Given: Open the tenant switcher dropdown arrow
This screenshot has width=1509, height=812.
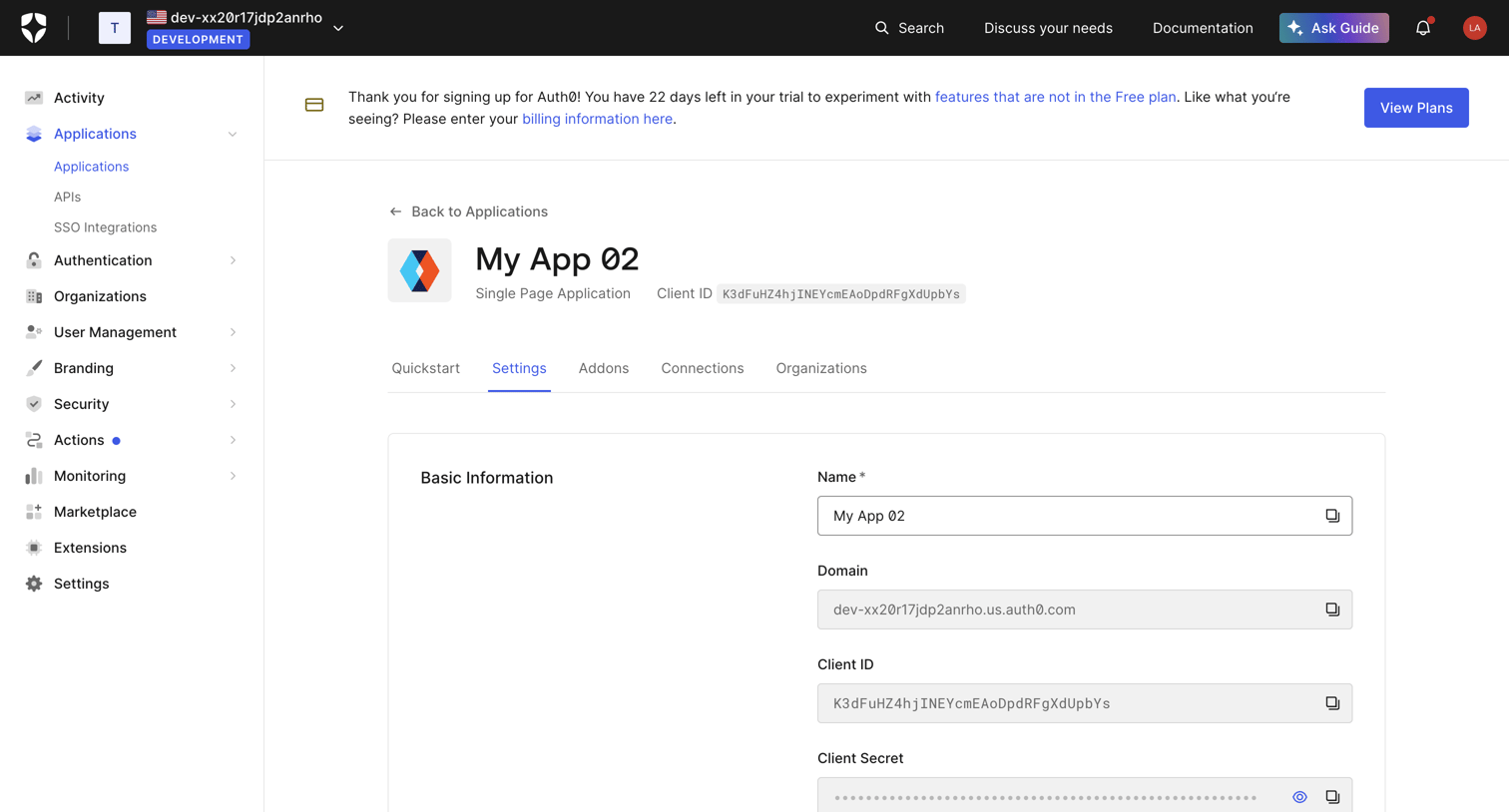Looking at the screenshot, I should (x=338, y=28).
